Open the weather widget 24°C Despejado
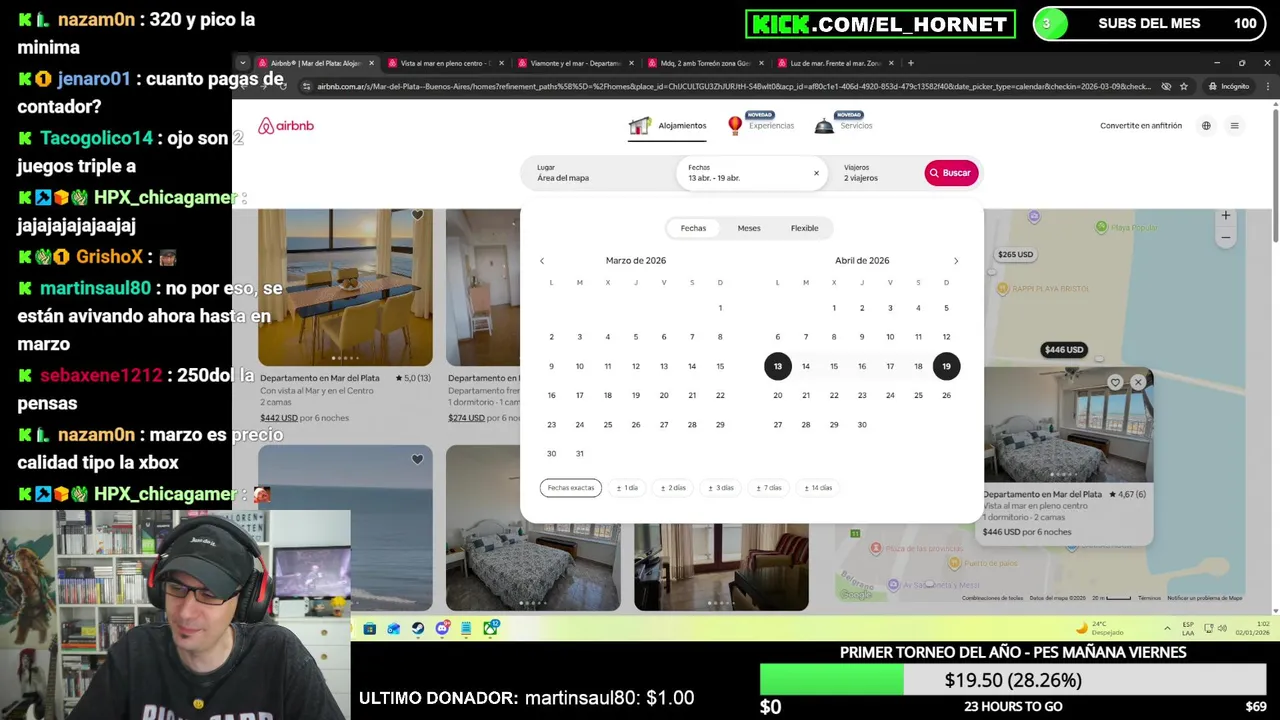This screenshot has height=720, width=1280. pos(1099,628)
